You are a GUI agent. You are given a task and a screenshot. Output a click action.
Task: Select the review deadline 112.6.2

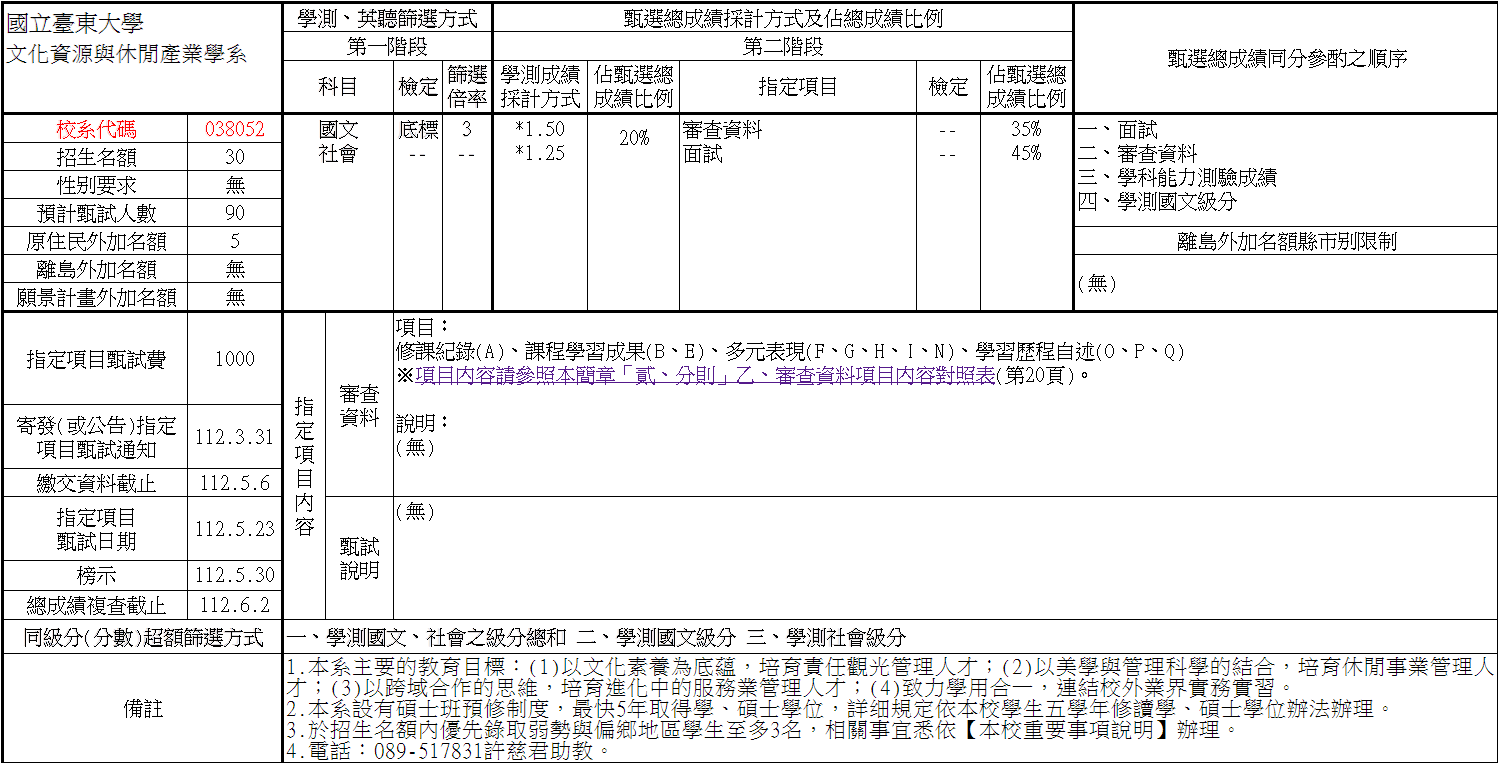(235, 605)
